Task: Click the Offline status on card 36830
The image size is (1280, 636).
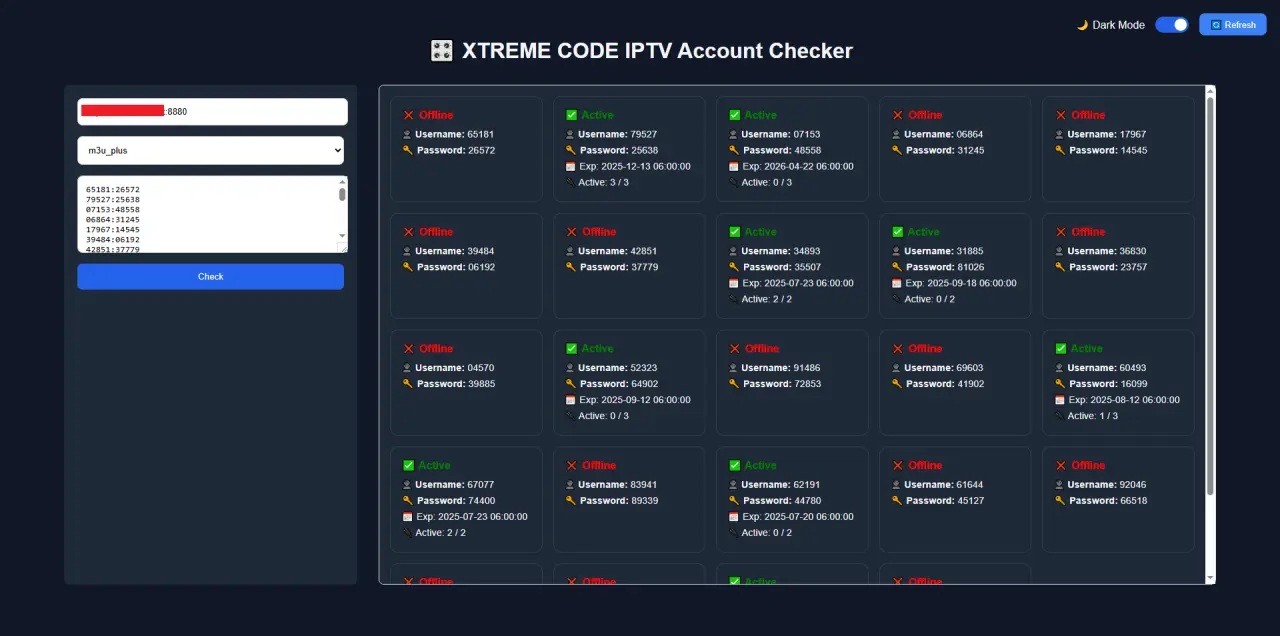Action: click(1088, 232)
